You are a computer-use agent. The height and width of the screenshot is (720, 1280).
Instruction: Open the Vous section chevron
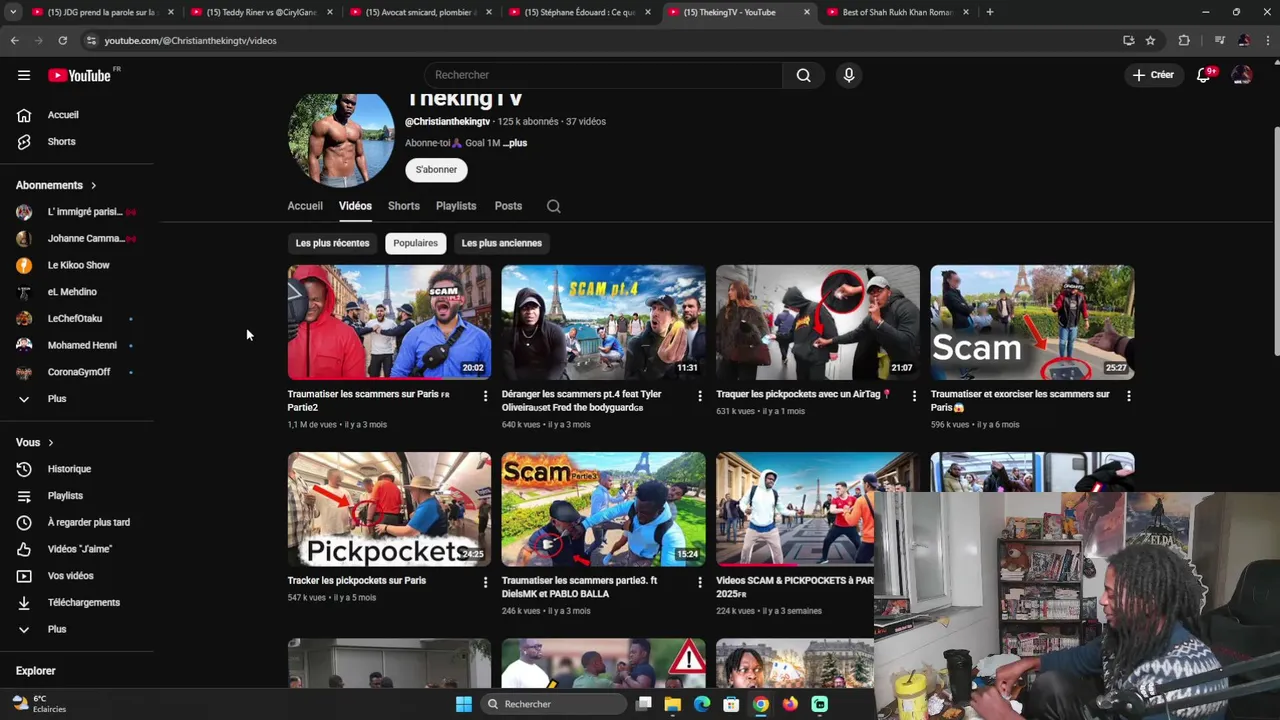[x=51, y=443]
